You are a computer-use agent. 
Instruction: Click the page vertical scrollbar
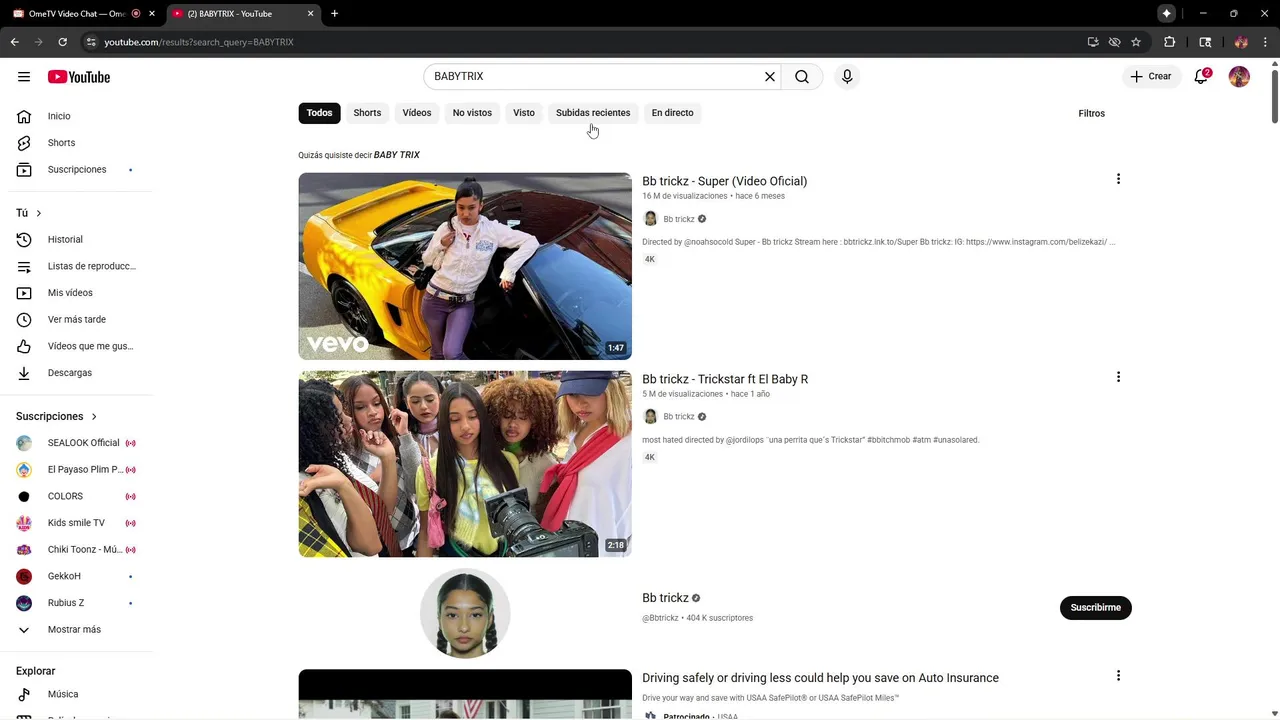pos(1274,95)
